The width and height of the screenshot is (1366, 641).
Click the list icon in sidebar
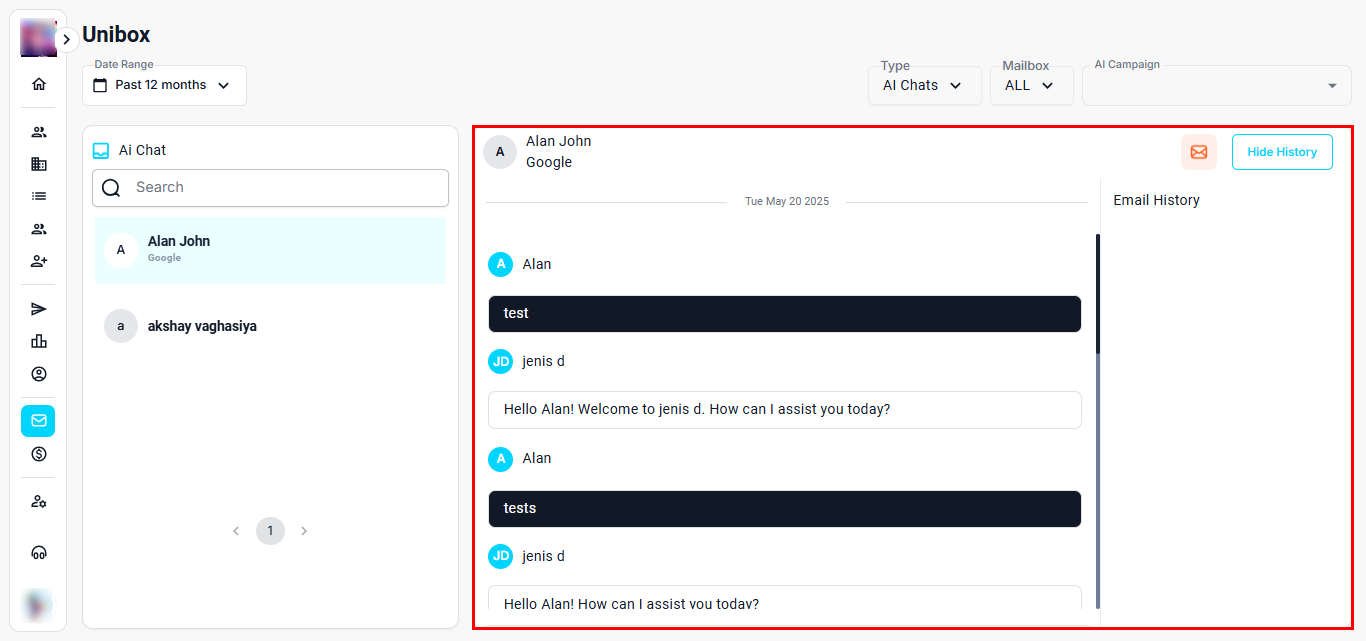click(39, 196)
